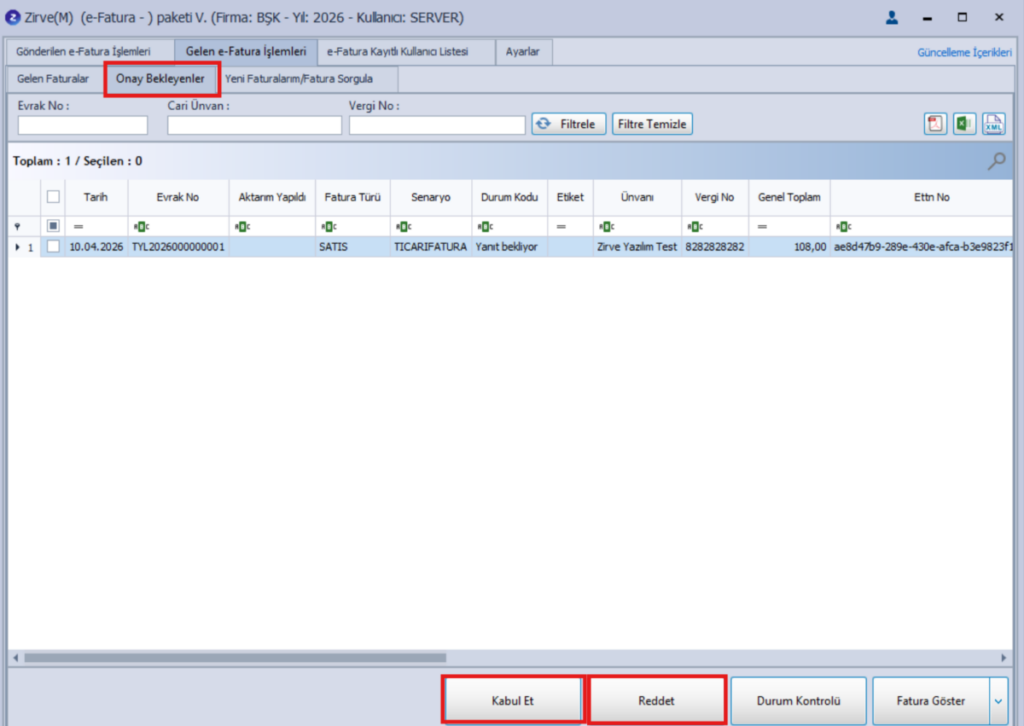Viewport: 1024px width, 726px height.
Task: Open Evrak No column filter operator icon
Action: tap(141, 227)
